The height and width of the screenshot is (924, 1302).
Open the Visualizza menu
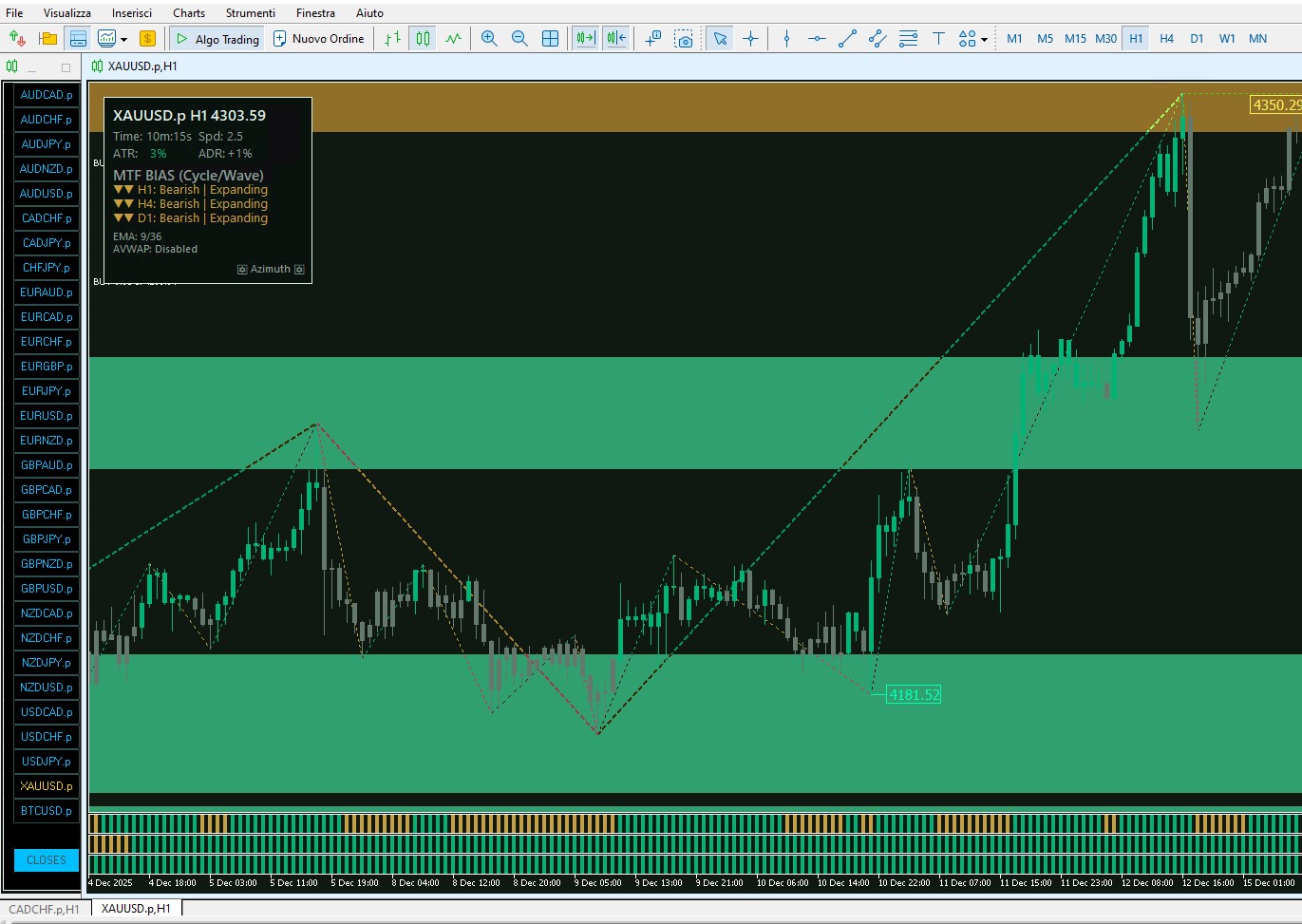[x=67, y=13]
